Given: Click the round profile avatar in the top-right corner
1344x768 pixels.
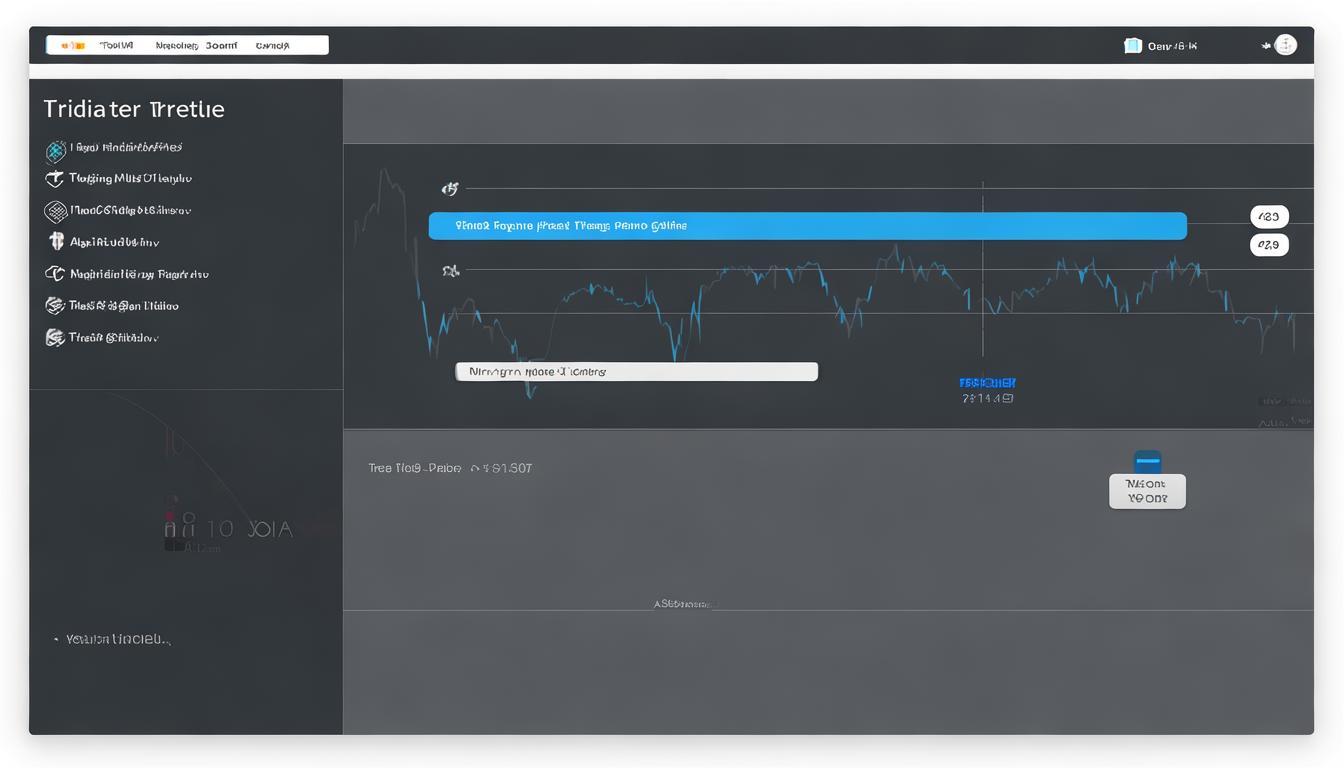Looking at the screenshot, I should [1285, 45].
